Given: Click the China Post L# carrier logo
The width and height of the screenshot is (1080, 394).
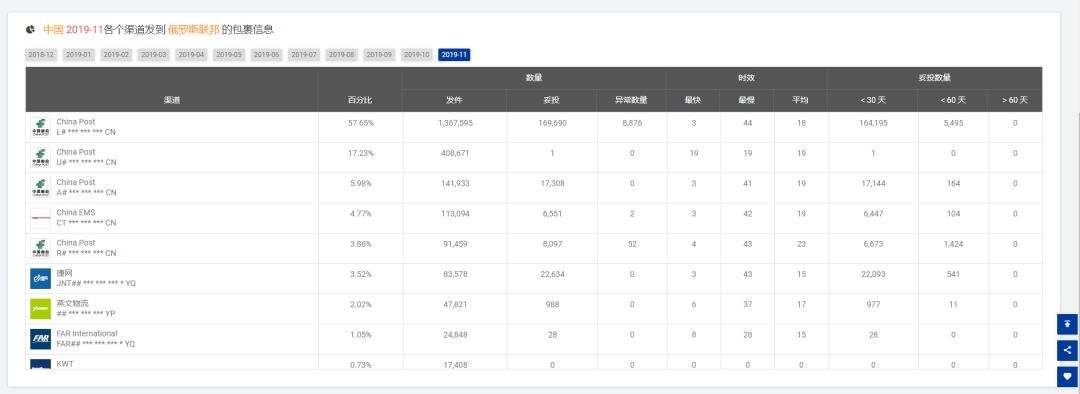Looking at the screenshot, I should pyautogui.click(x=41, y=127).
